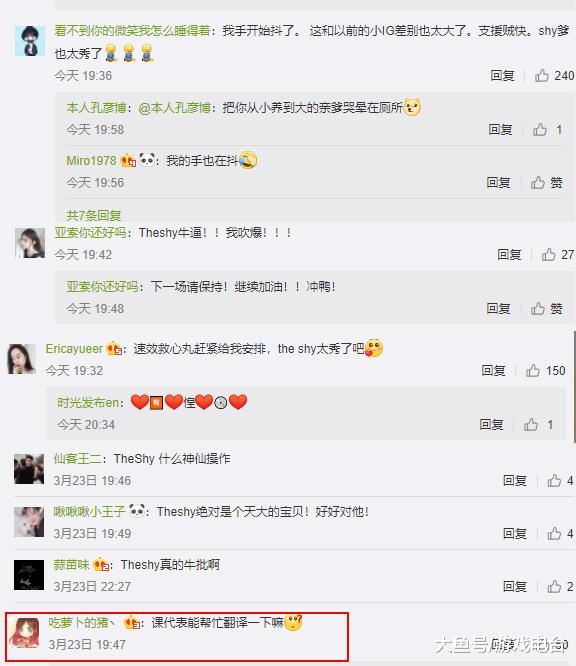Like Ericayueer's comment with 150 likes

point(533,370)
